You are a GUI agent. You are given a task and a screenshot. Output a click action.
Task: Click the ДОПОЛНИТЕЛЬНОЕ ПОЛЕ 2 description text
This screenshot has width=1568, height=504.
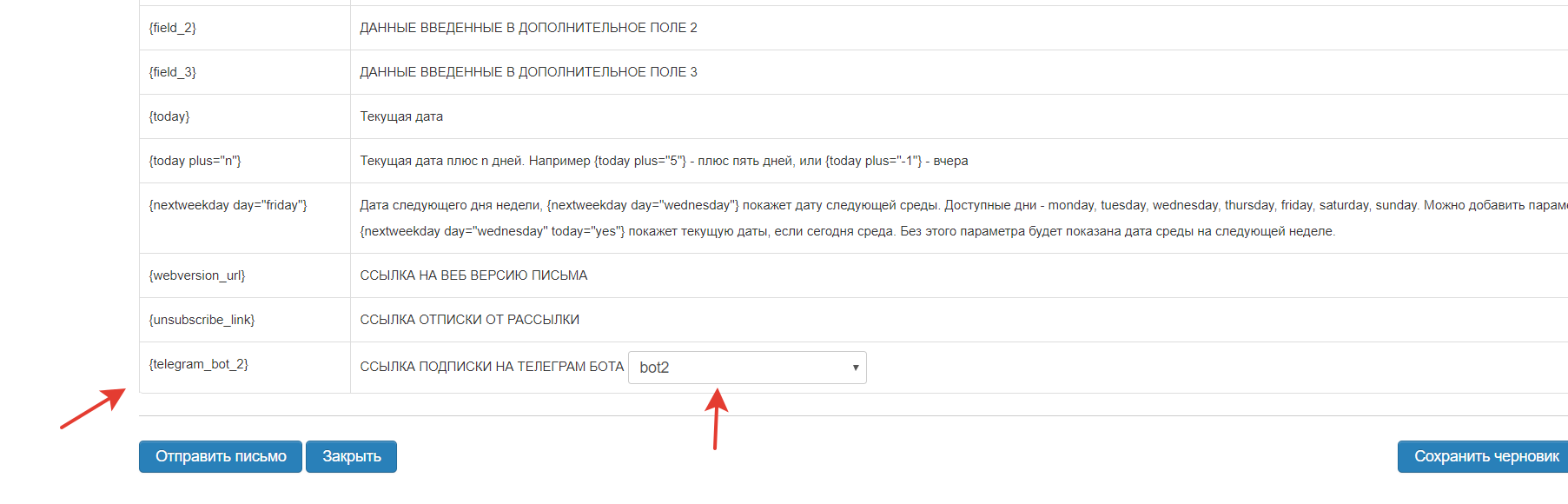(x=528, y=28)
